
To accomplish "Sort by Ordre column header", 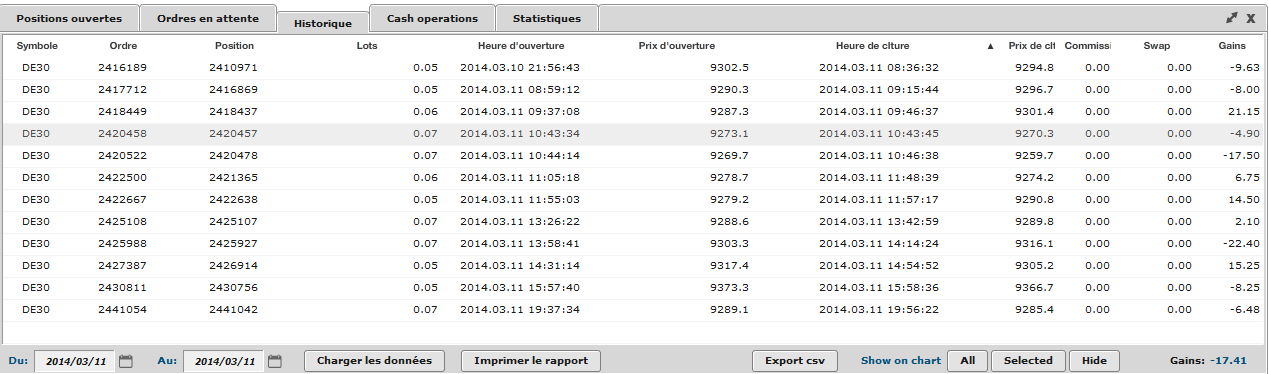I will tap(124, 46).
